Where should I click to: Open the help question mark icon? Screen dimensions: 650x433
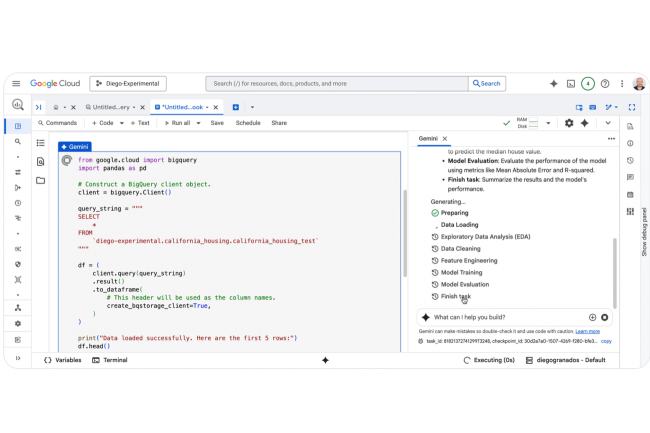click(605, 84)
